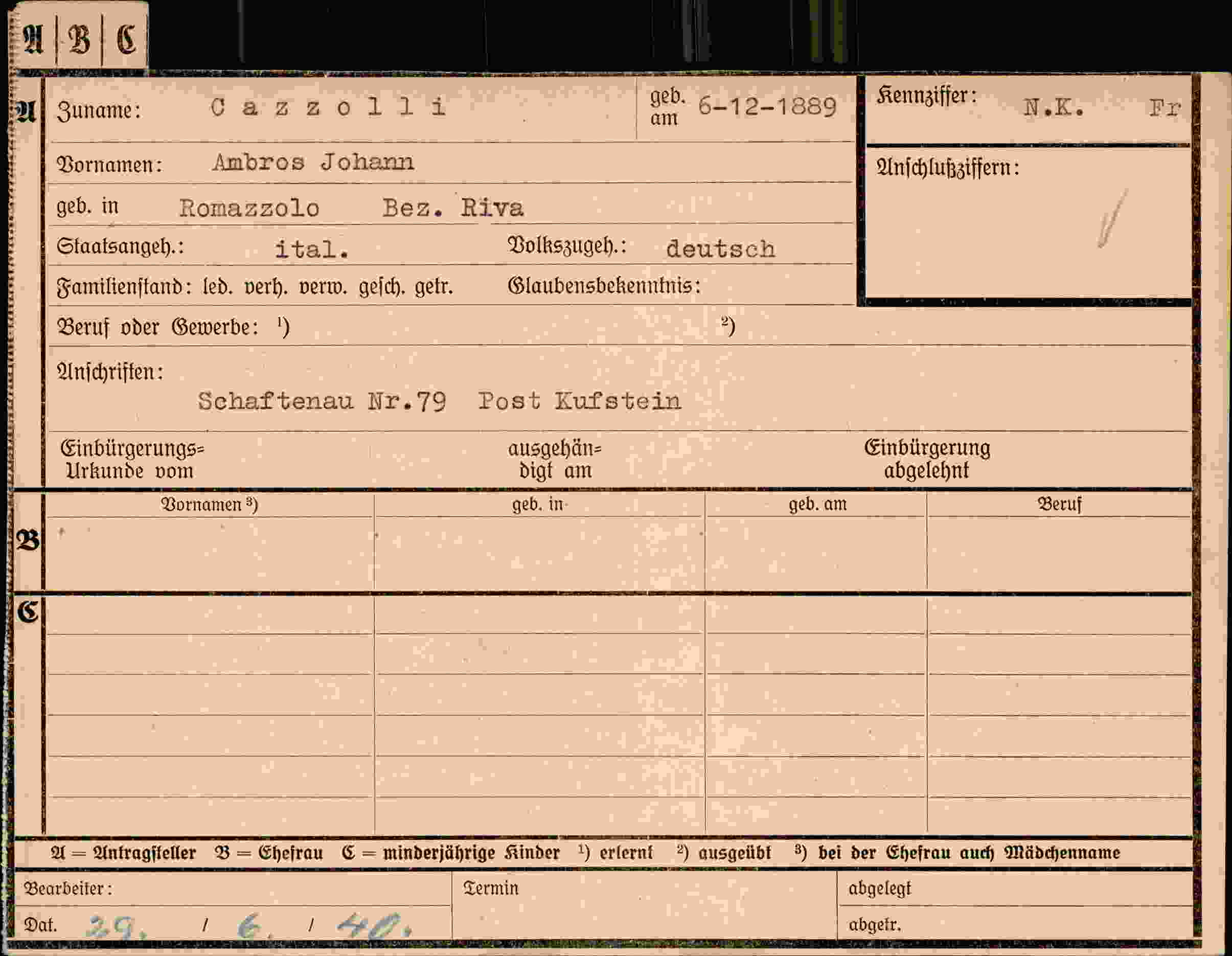This screenshot has width=1232, height=956.
Task: Select marital status option 'verh.'
Action: point(266,287)
